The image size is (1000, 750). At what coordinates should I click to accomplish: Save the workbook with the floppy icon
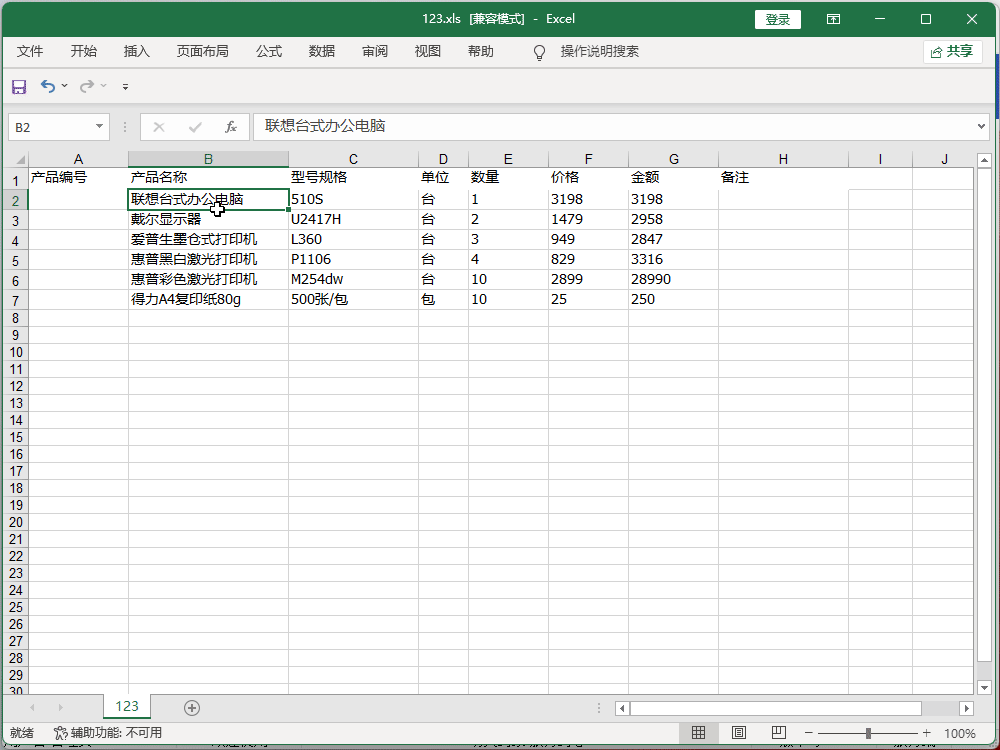click(19, 86)
